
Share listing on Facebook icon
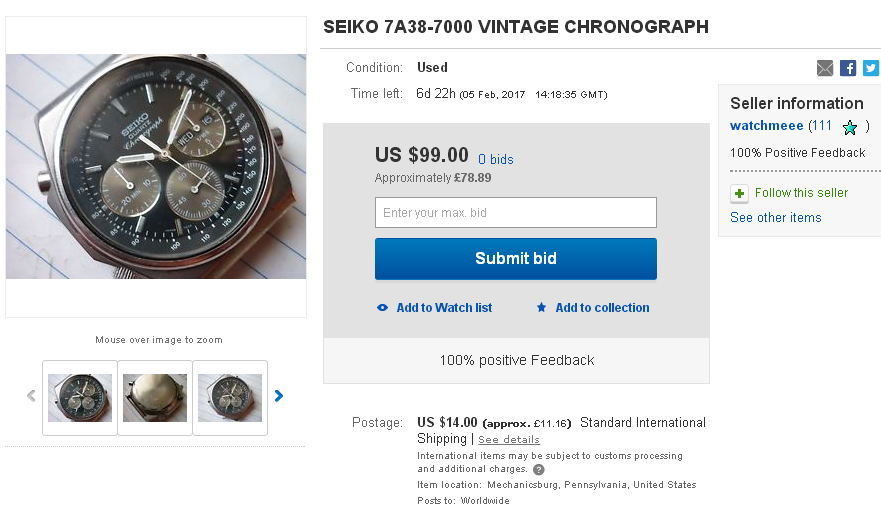click(x=848, y=68)
